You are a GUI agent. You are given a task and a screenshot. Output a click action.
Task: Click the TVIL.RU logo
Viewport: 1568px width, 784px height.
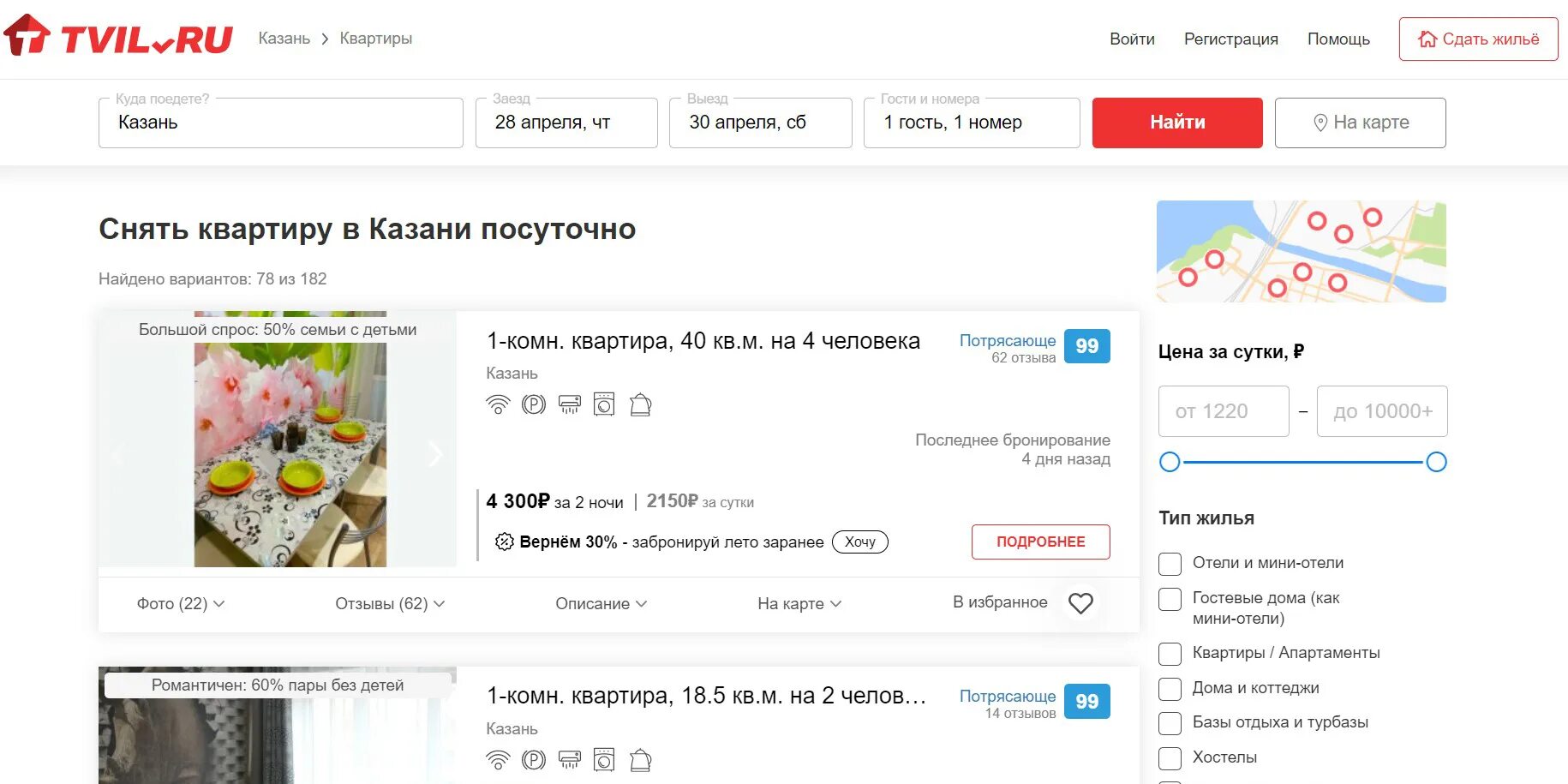(x=118, y=37)
